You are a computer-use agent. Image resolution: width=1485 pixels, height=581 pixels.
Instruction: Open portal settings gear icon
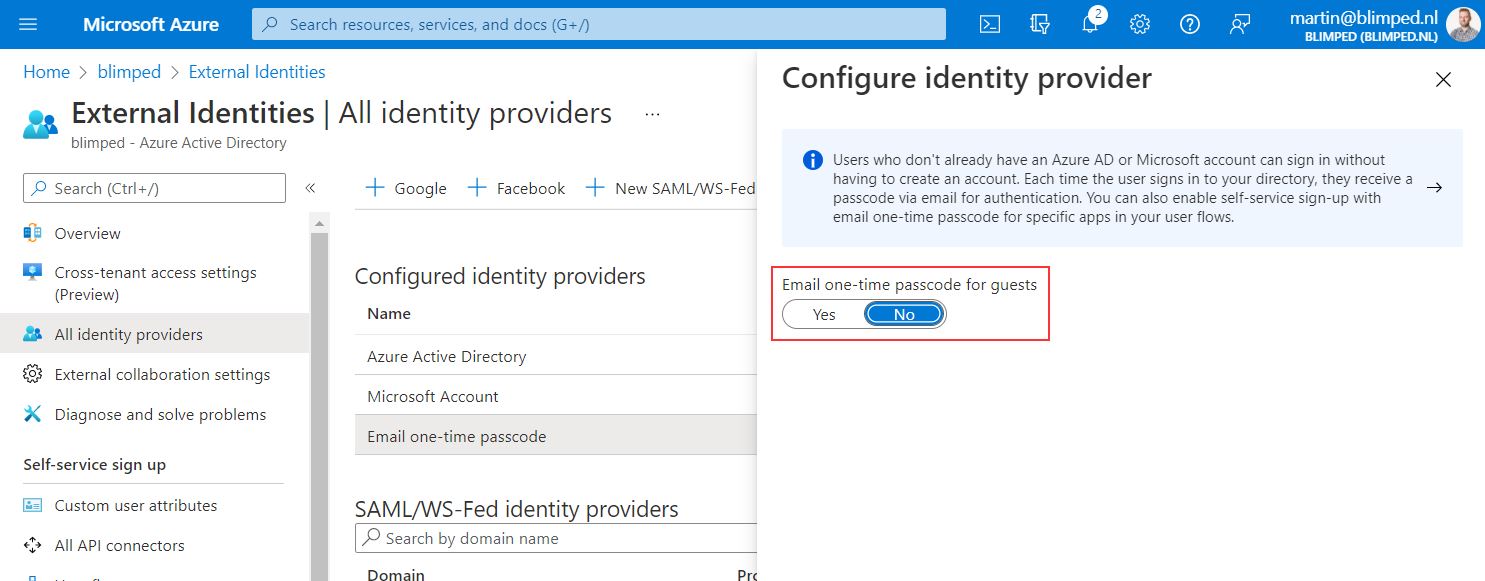pos(1140,24)
